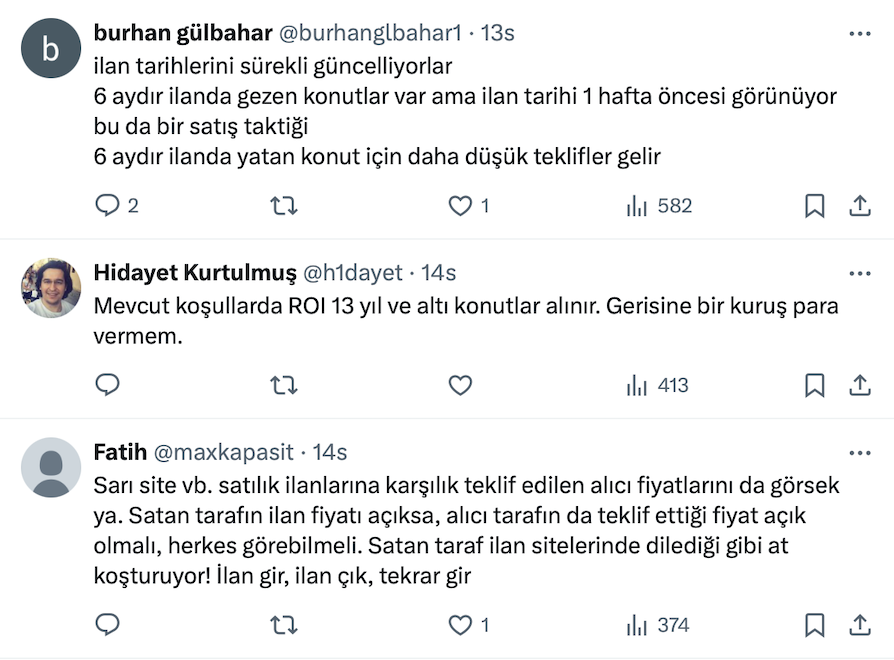Open burhan gülbahar's avatar
The width and height of the screenshot is (894, 660).
tap(50, 48)
